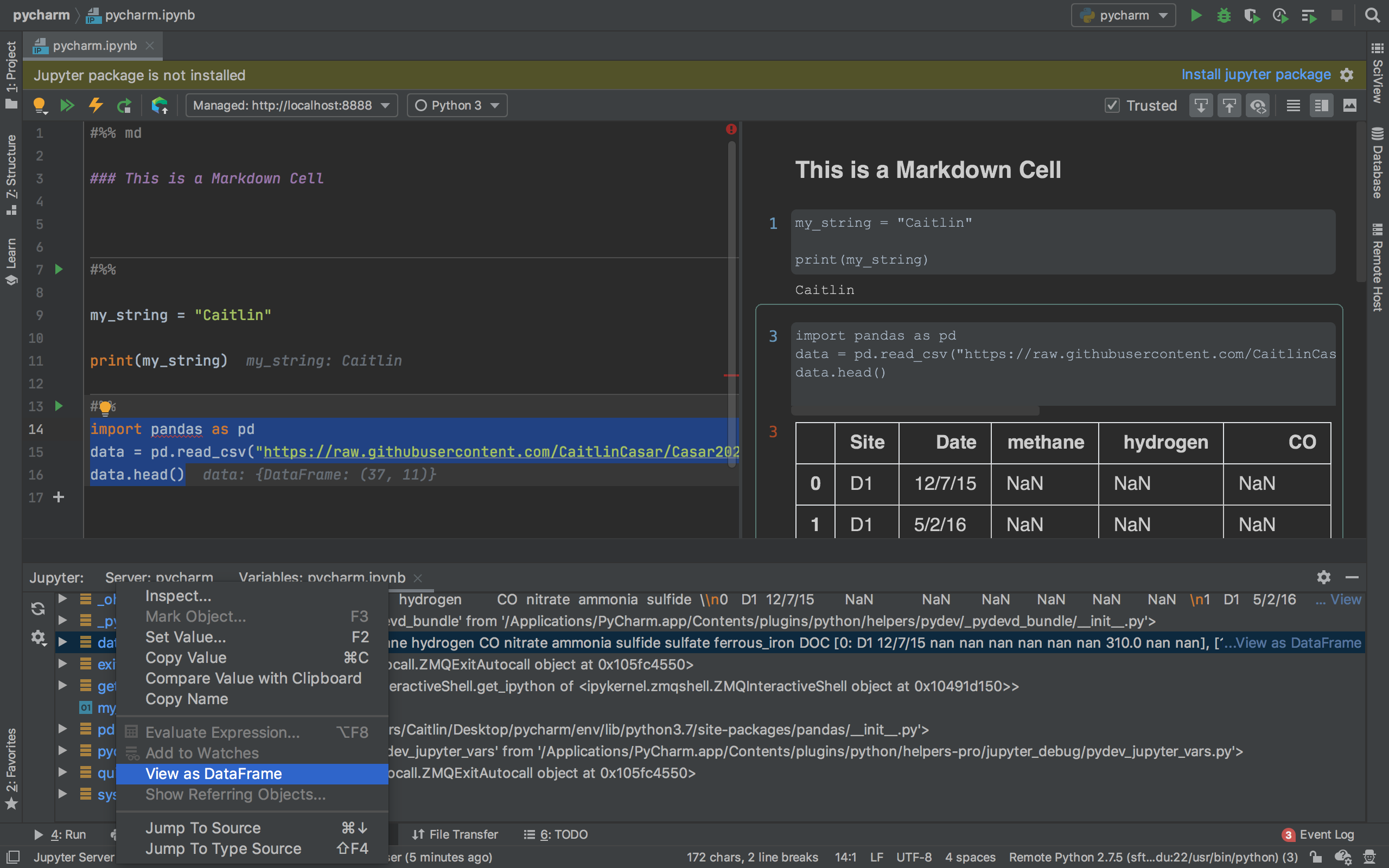The width and height of the screenshot is (1389, 868).
Task: Open variables view settings gear icon
Action: (39, 637)
